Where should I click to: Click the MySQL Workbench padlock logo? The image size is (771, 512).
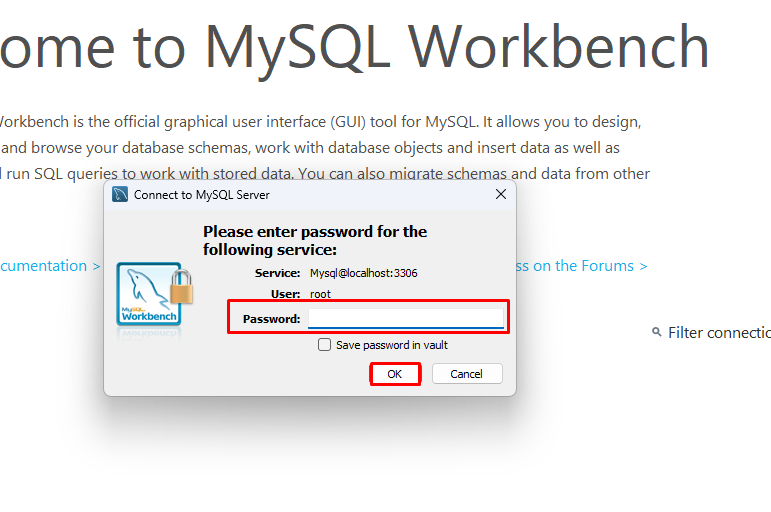tap(154, 296)
